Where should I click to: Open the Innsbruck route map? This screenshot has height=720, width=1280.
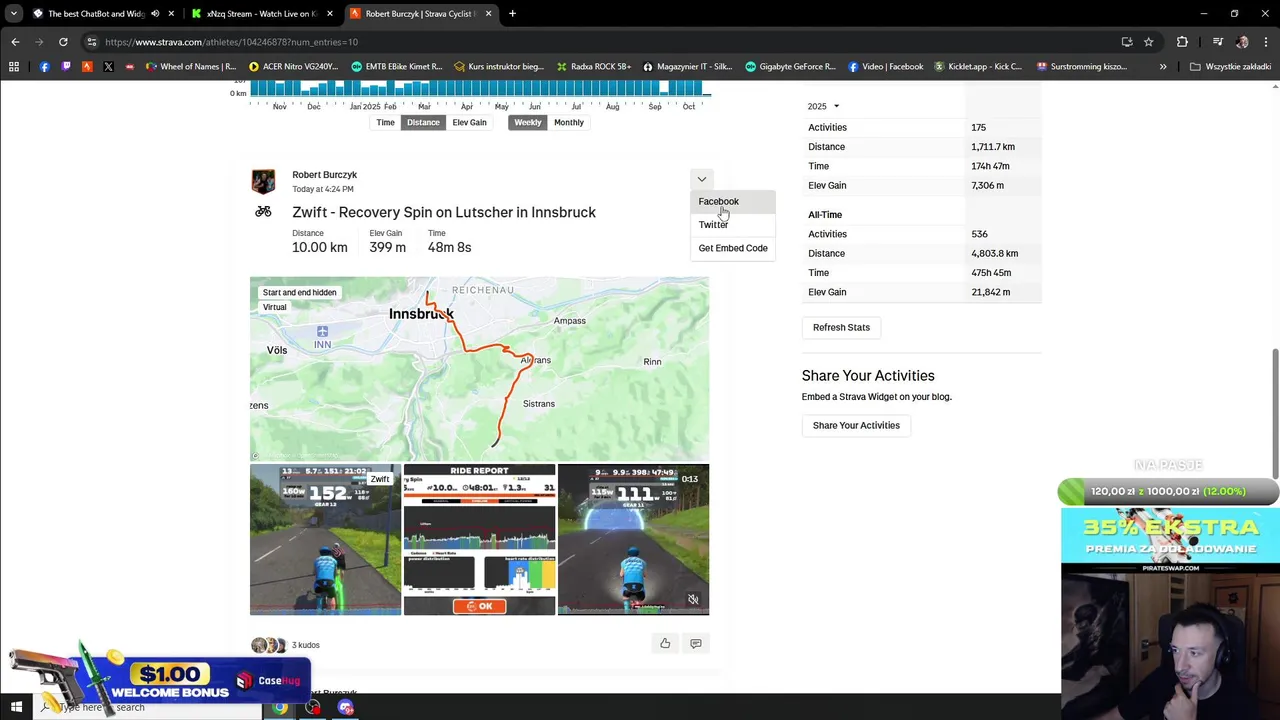tap(479, 369)
